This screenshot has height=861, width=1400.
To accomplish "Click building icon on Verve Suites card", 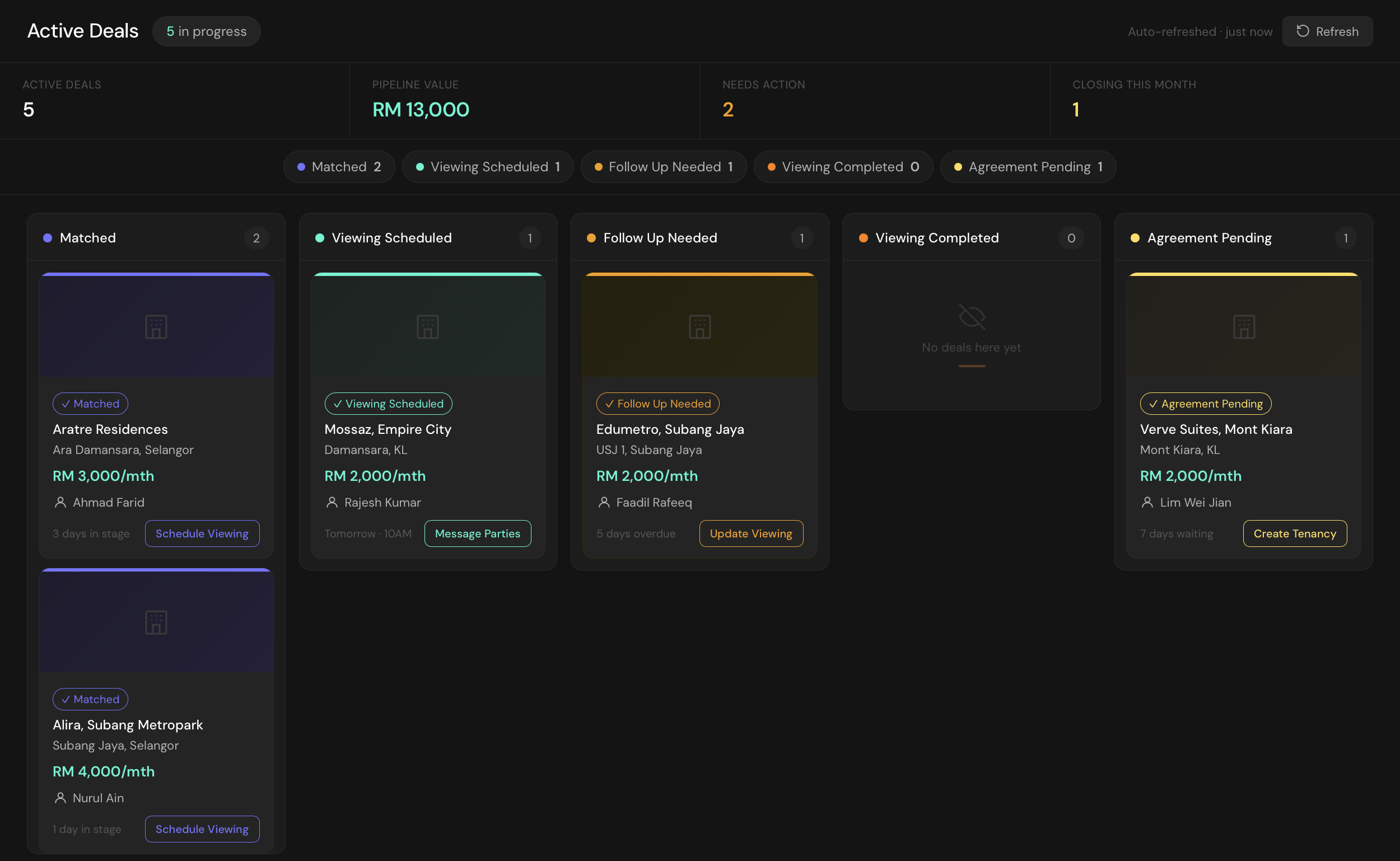I will pos(1244,327).
